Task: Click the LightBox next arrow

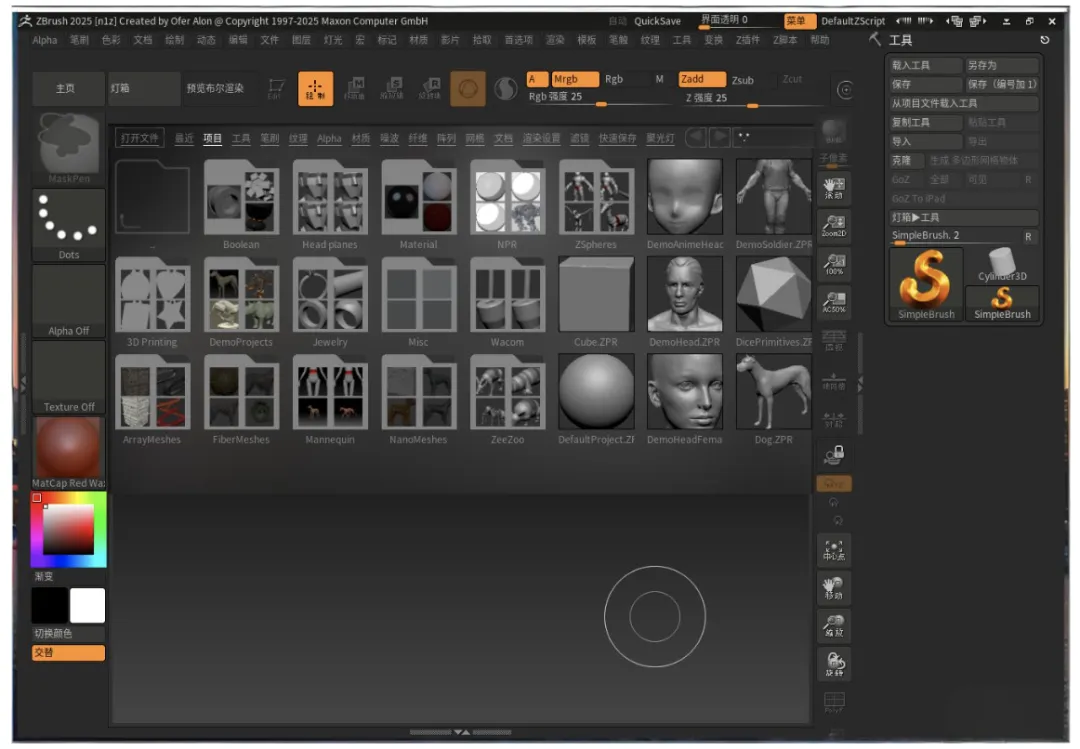Action: click(719, 137)
